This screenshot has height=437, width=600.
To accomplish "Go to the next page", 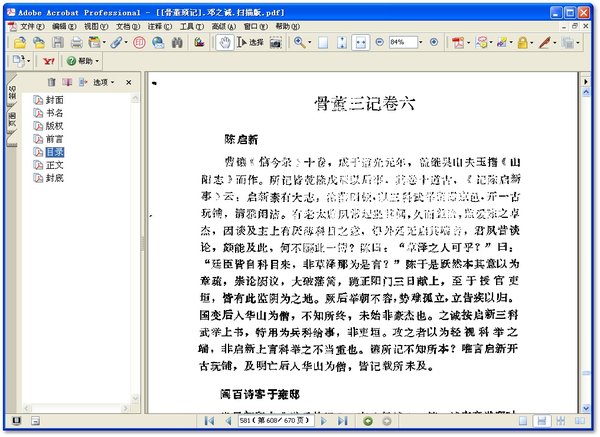I will coord(324,421).
